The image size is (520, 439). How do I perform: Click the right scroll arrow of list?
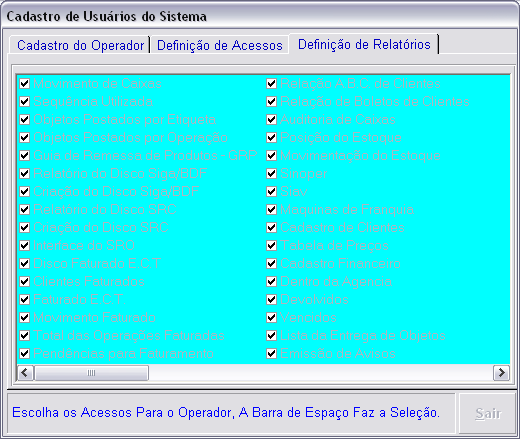click(x=501, y=372)
